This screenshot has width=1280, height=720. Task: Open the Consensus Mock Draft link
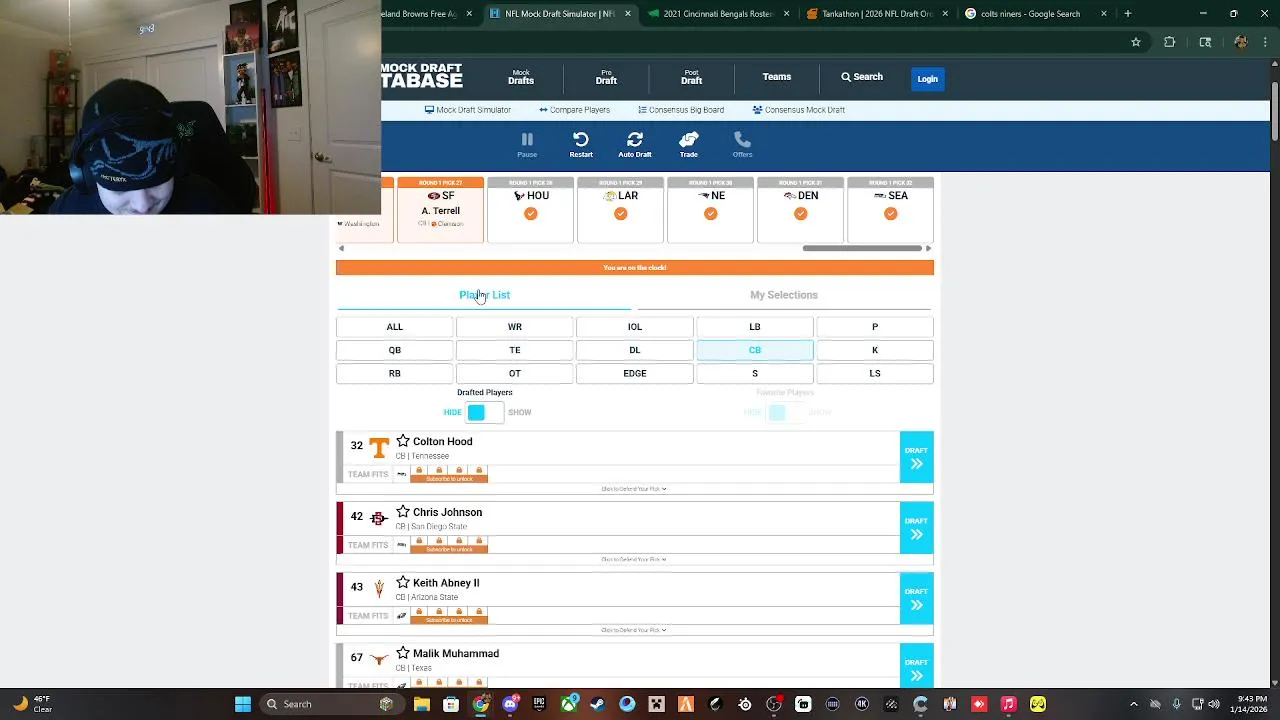pos(799,110)
